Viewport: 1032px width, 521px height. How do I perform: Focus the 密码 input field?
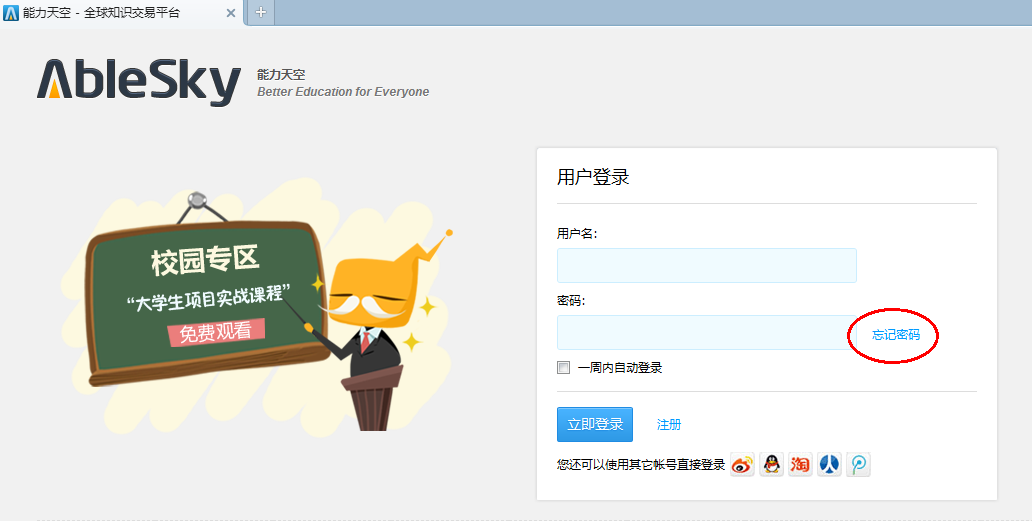[x=700, y=332]
